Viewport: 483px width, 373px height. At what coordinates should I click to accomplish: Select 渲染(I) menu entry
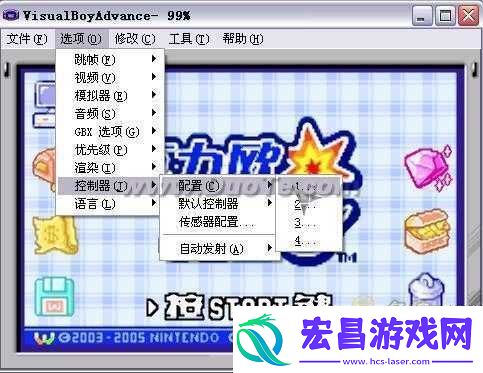110,168
